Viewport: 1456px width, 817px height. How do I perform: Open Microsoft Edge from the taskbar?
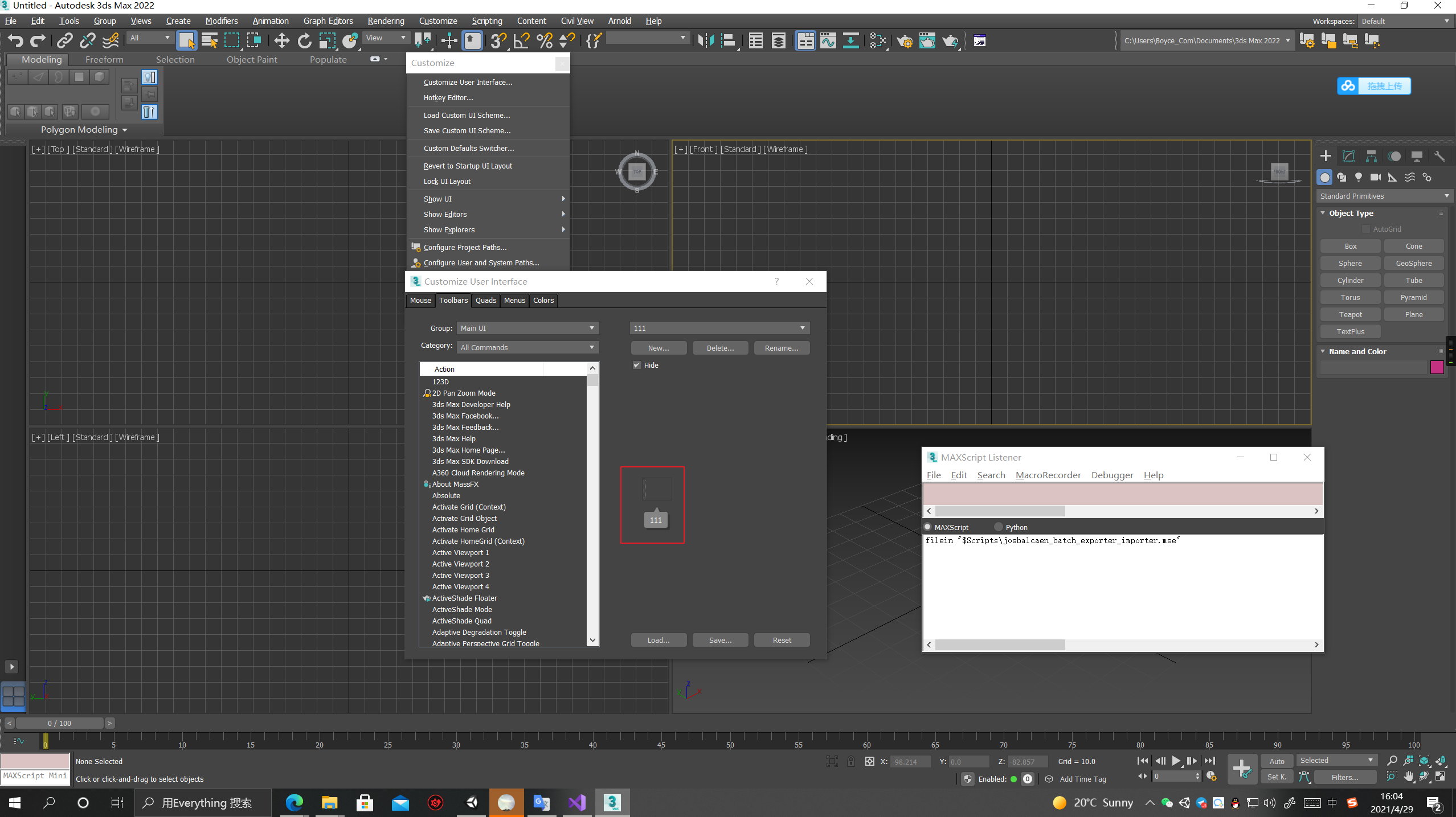294,803
